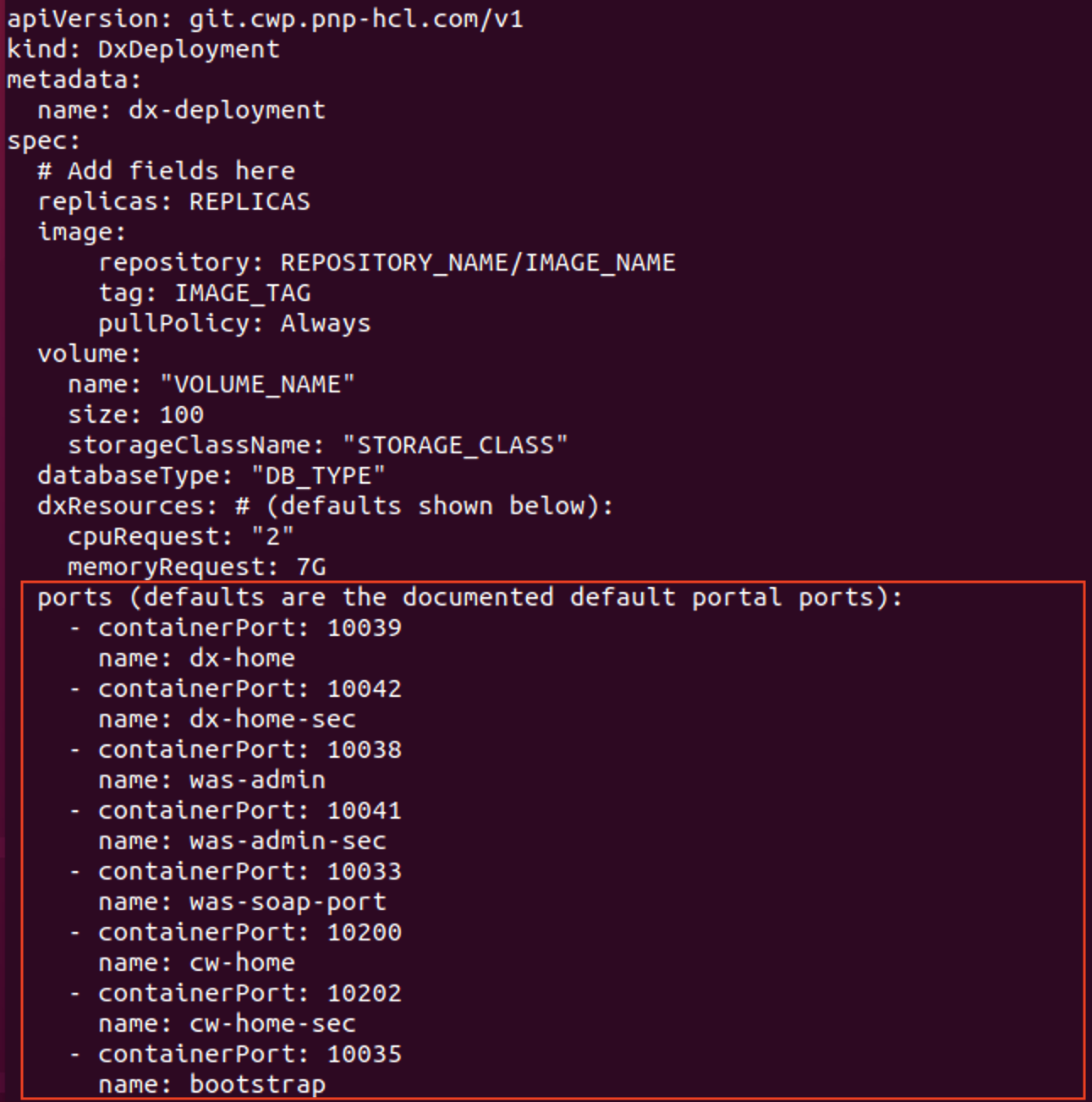Place cursor on dx-deployment metadata name
Viewport: 1092px width, 1102px height.
(x=226, y=110)
